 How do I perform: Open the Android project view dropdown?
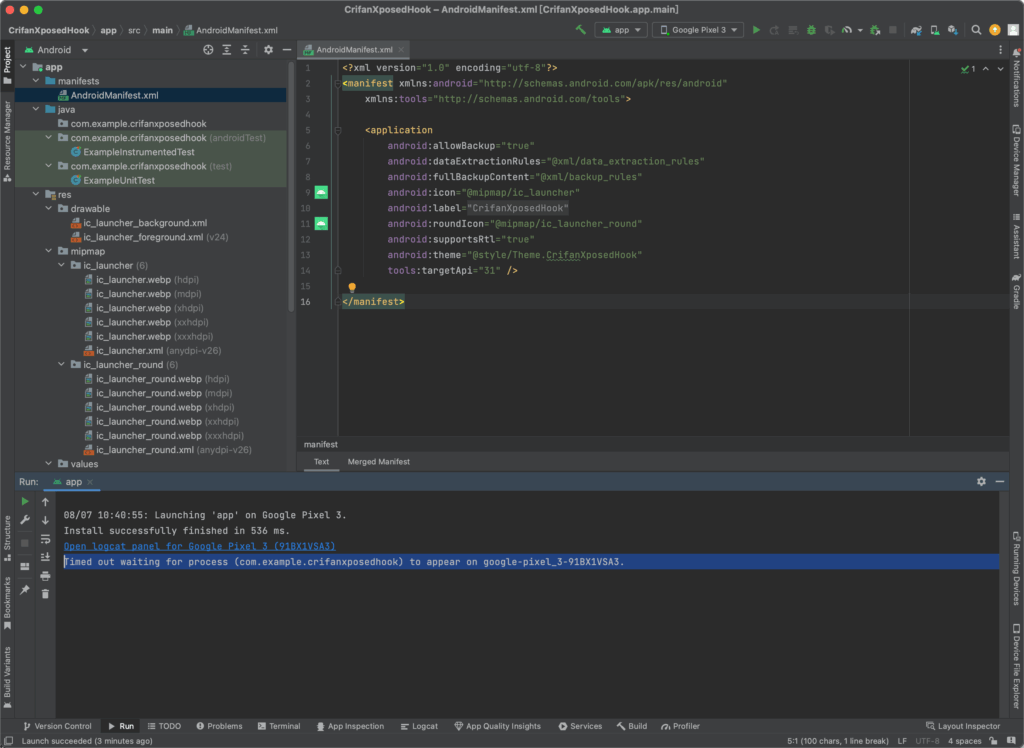coord(56,50)
